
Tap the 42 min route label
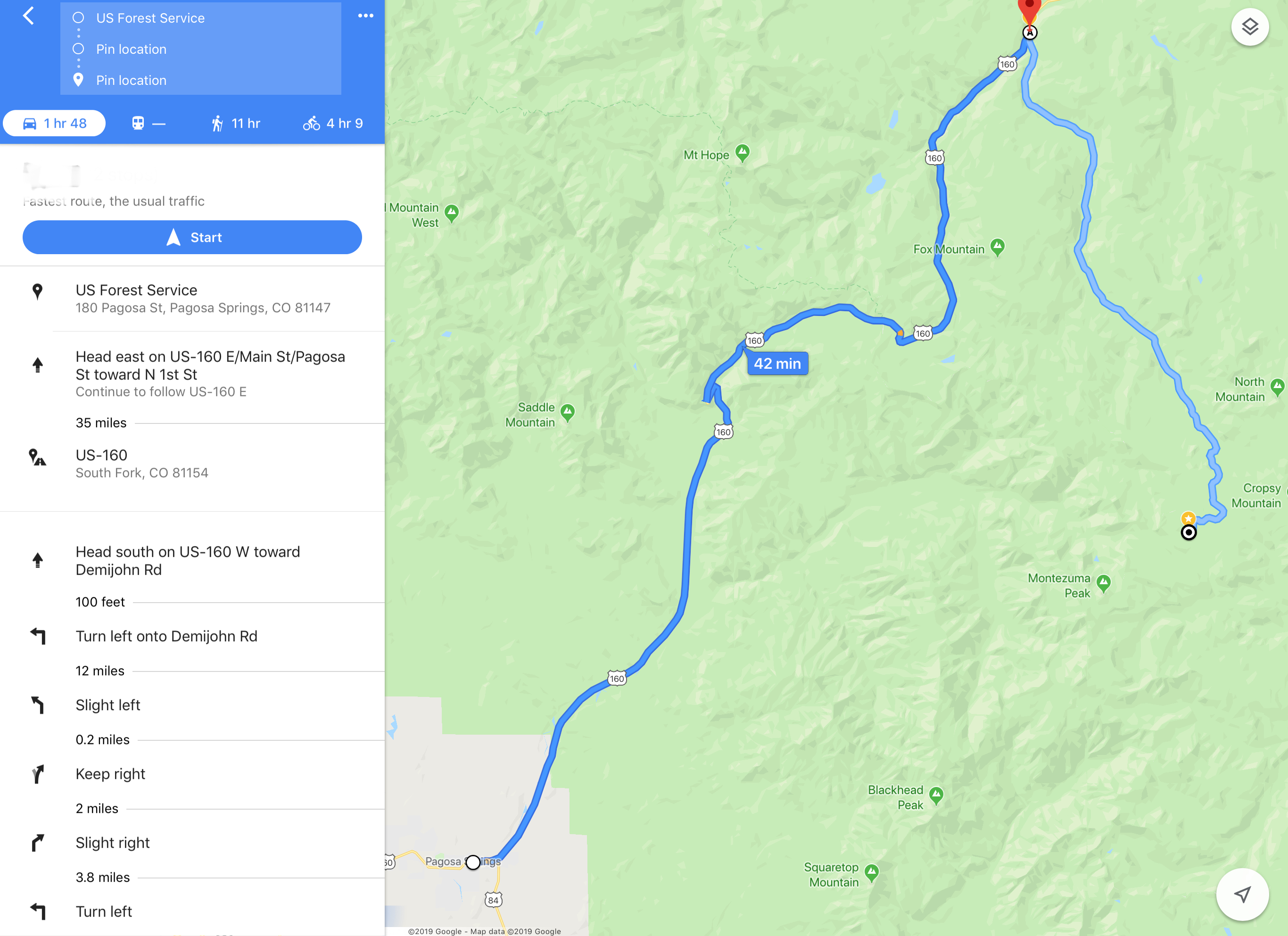pos(777,364)
